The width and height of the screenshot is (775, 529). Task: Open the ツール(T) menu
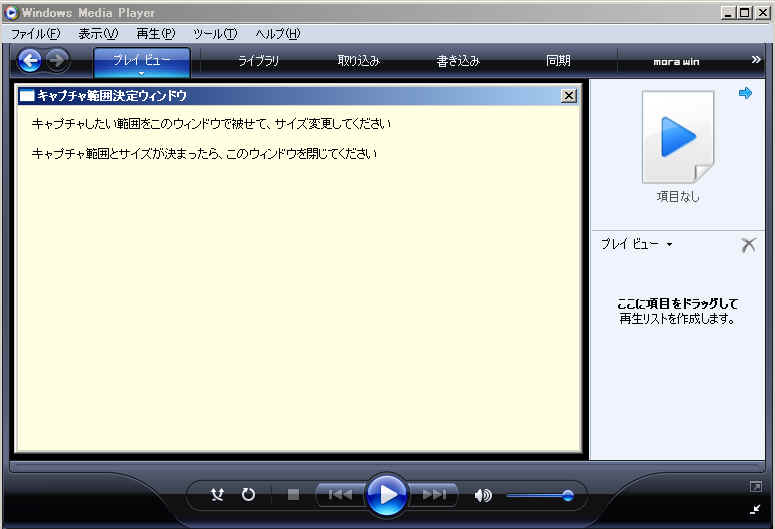click(x=215, y=34)
